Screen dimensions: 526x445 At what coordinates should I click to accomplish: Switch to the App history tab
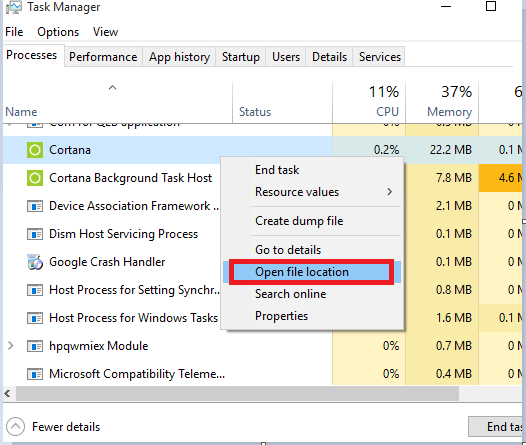coord(179,57)
